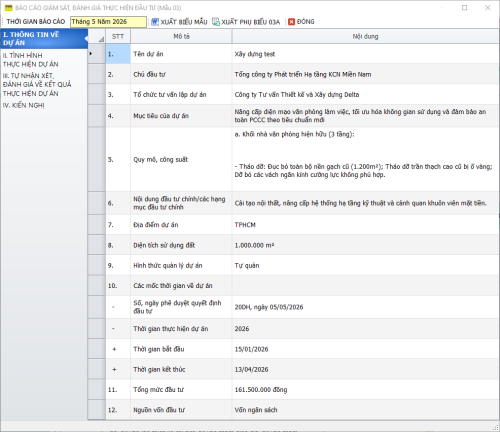
Task: Click the Xuất Phụ Biểu 03A export icon
Action: (216, 22)
